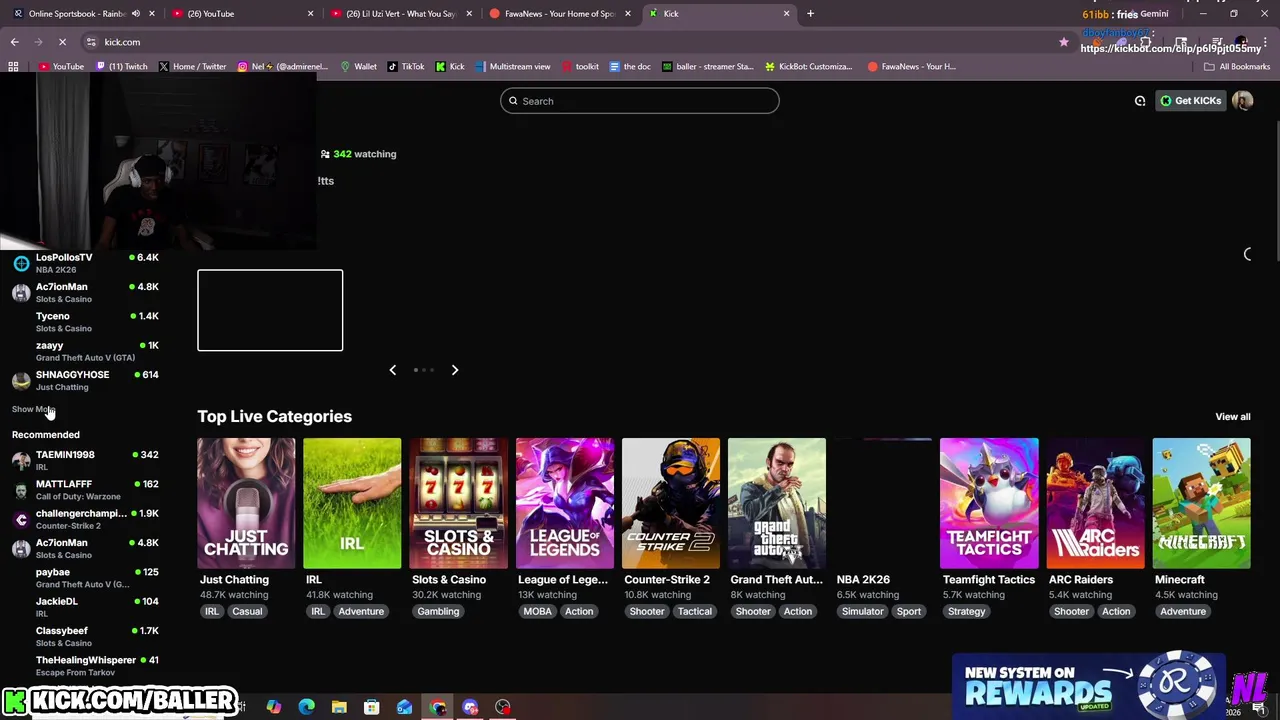Open zaayy channel in sidebar
Image resolution: width=1280 pixels, height=720 pixels.
pyautogui.click(x=85, y=351)
